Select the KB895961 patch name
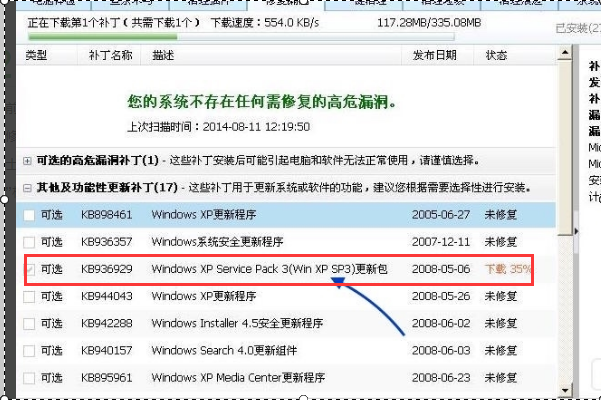Viewport: 601px width, 400px height. [x=107, y=378]
